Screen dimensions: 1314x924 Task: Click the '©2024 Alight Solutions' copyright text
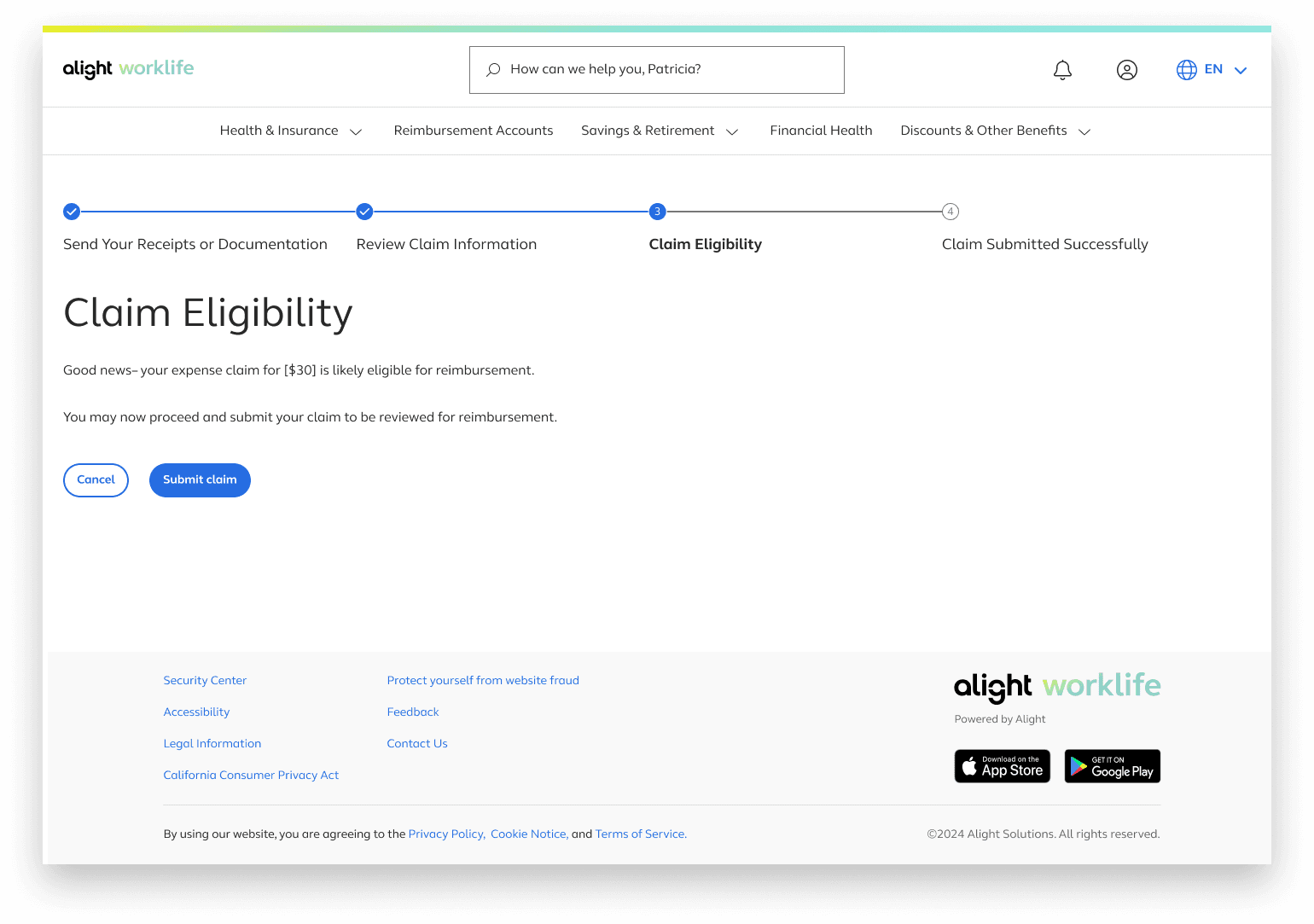coord(1044,834)
